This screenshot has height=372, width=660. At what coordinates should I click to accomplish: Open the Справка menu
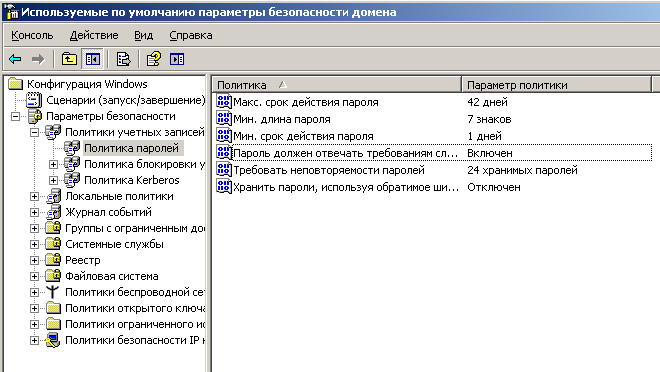pos(191,35)
